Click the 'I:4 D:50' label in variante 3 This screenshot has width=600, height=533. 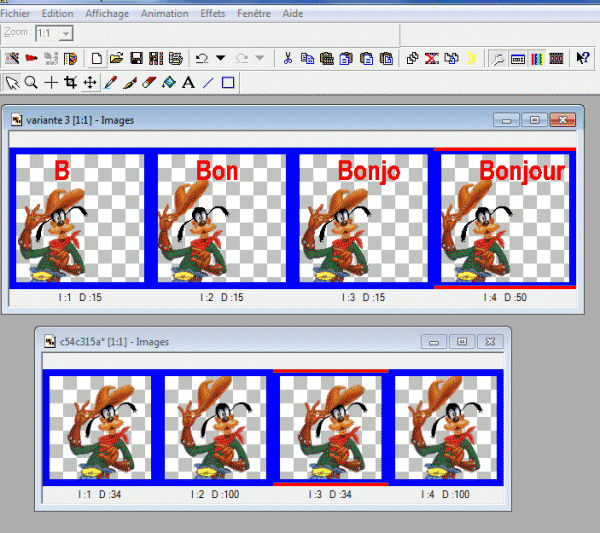(x=505, y=297)
